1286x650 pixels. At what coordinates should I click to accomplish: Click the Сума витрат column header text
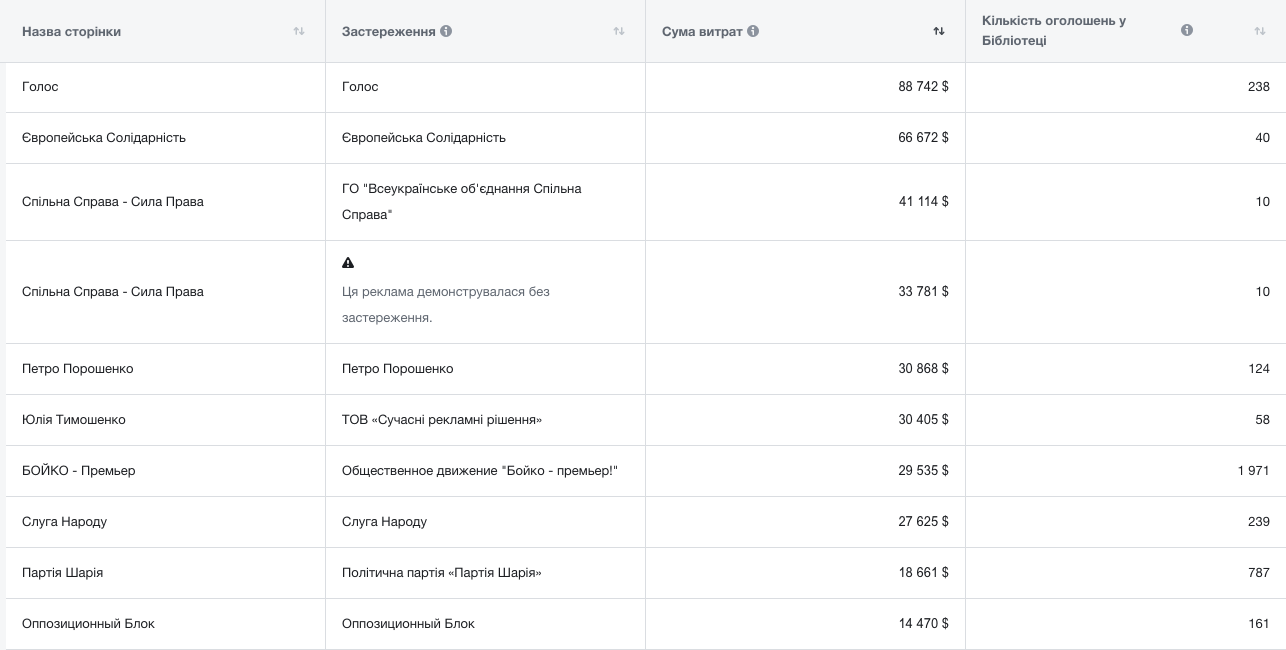point(702,31)
